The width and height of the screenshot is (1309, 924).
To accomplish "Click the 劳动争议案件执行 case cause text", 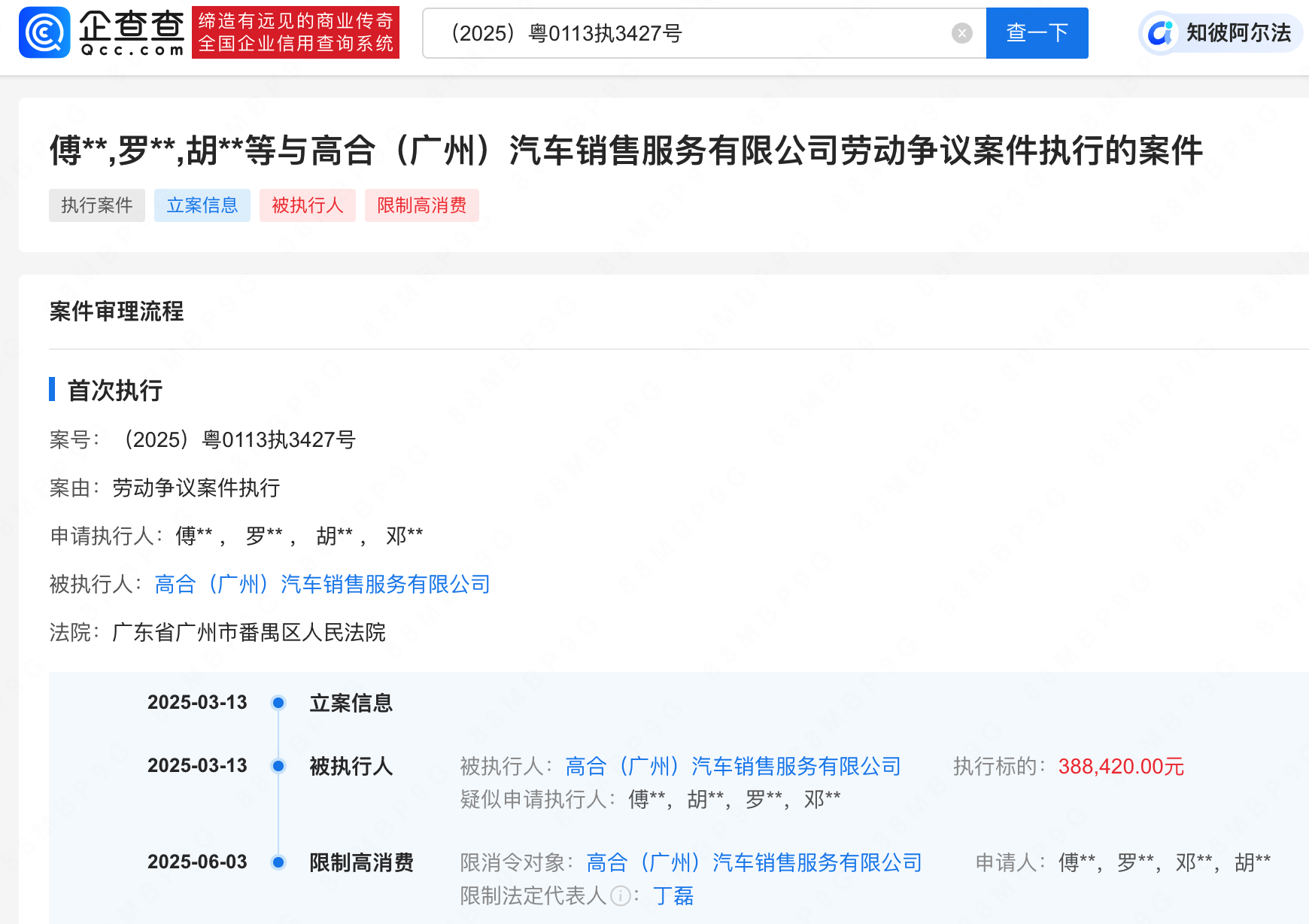I will pos(196,488).
